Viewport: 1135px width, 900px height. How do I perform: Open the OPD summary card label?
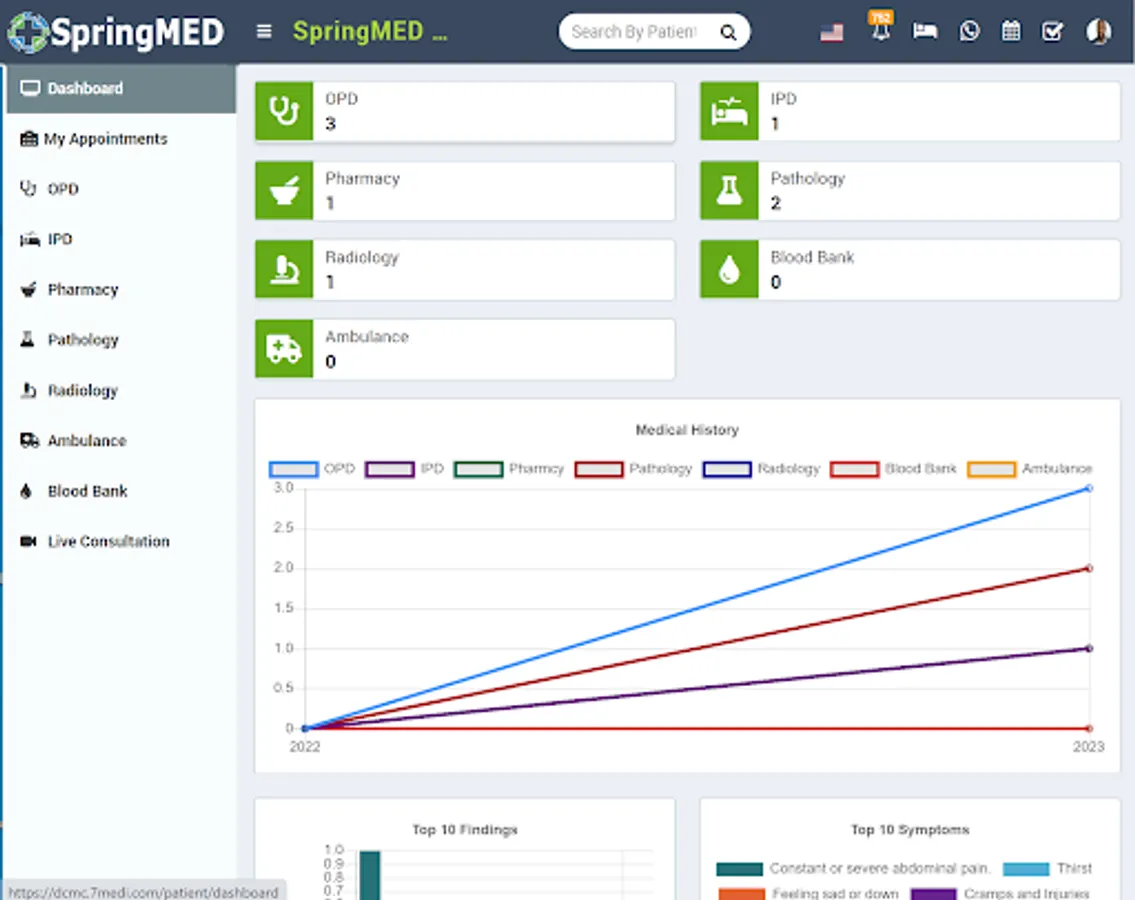click(342, 99)
